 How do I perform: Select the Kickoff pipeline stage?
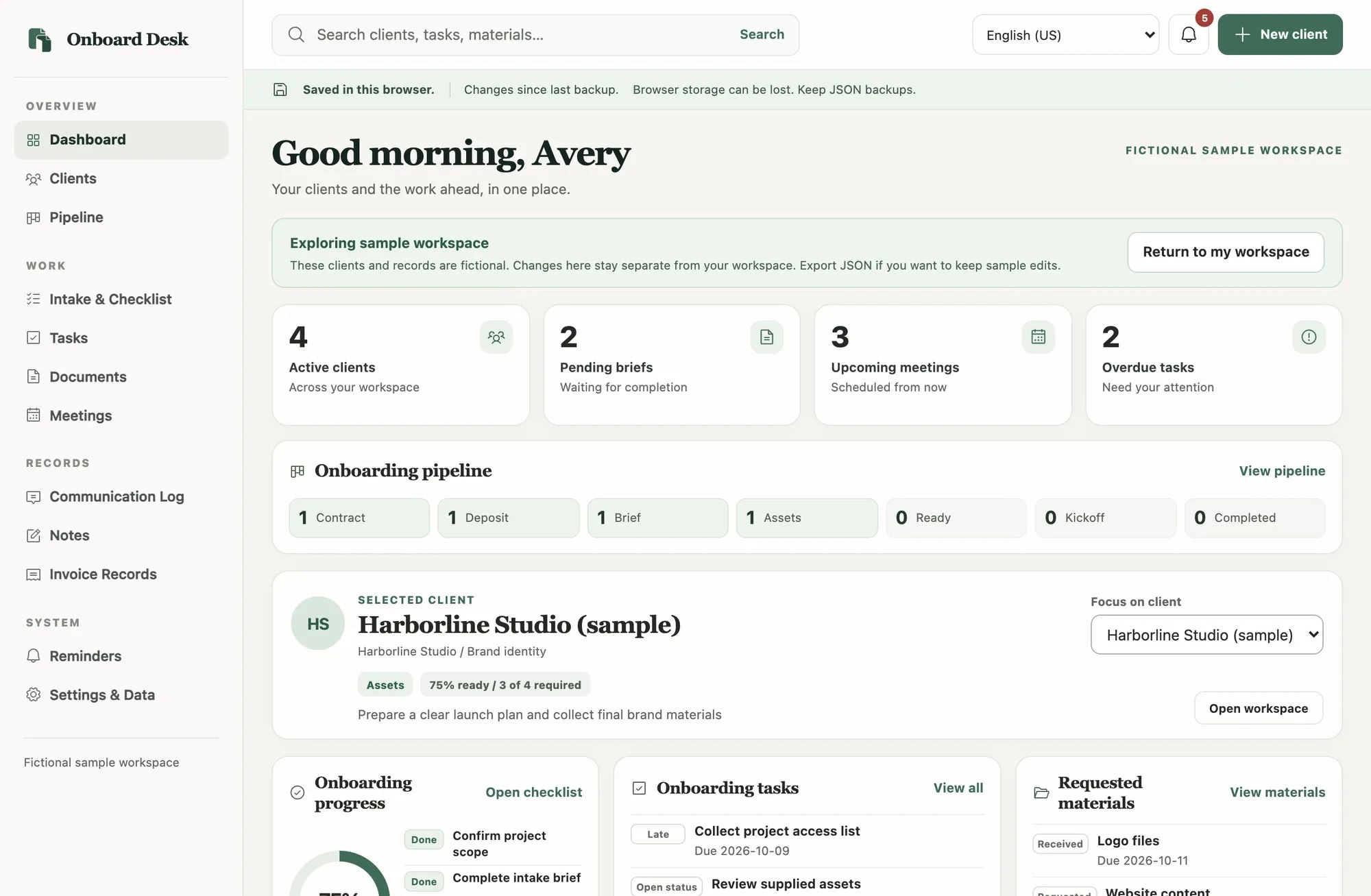pyautogui.click(x=1106, y=518)
